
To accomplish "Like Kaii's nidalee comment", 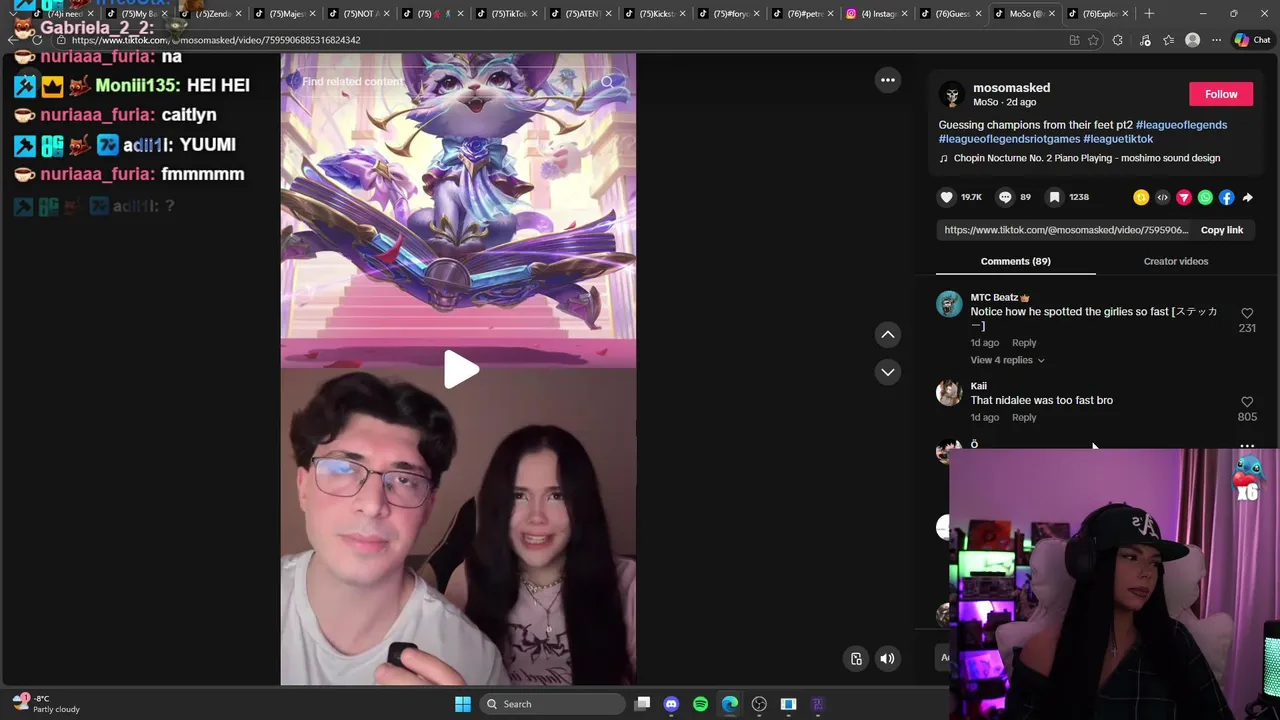I will tap(1247, 402).
